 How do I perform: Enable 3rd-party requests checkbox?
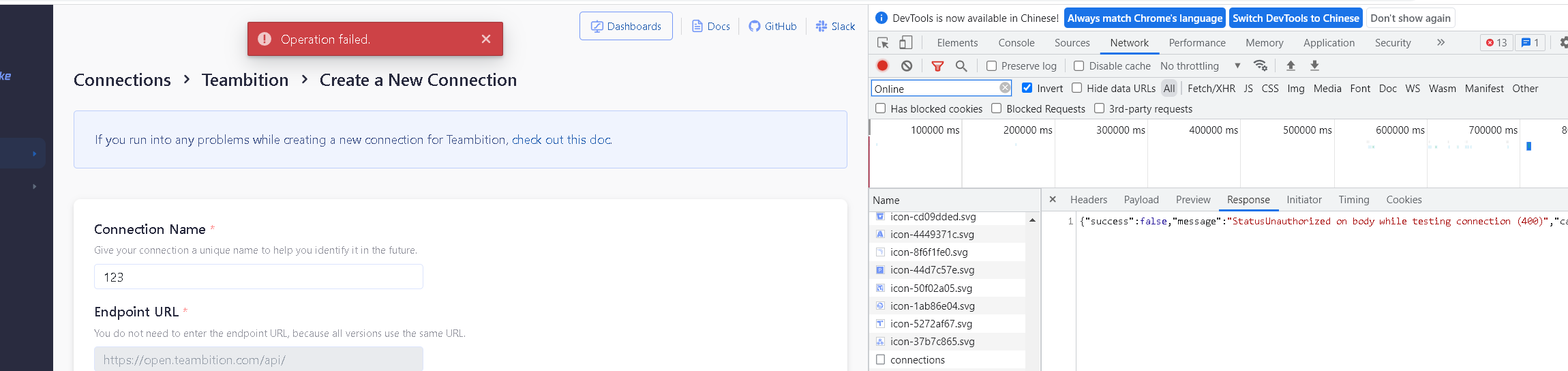(1099, 108)
